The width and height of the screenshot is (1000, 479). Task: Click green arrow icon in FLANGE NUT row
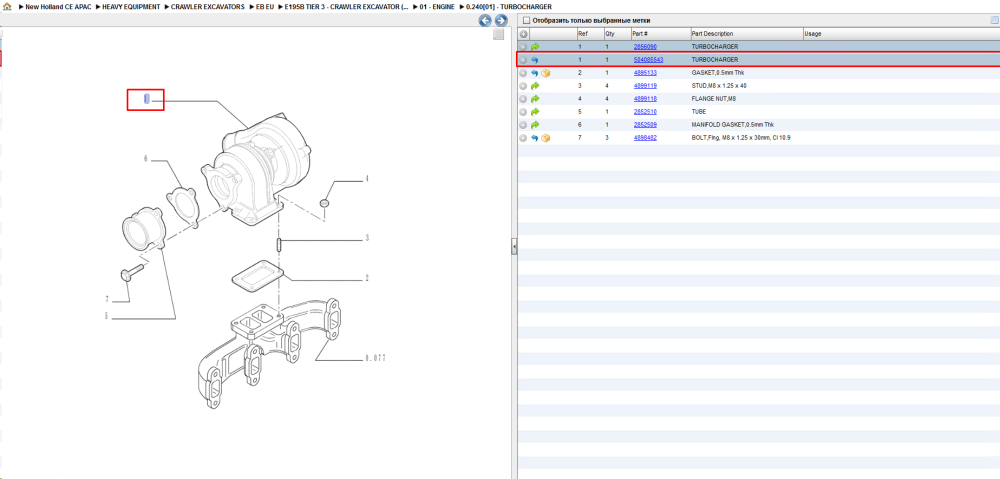tap(535, 99)
